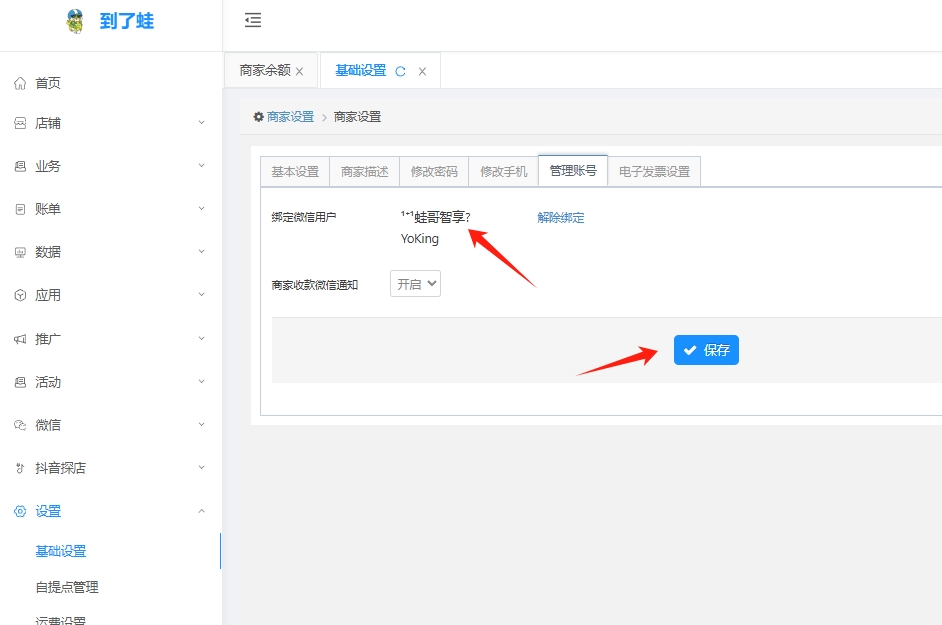
Task: Select the 管理账号 tab
Action: 573,171
